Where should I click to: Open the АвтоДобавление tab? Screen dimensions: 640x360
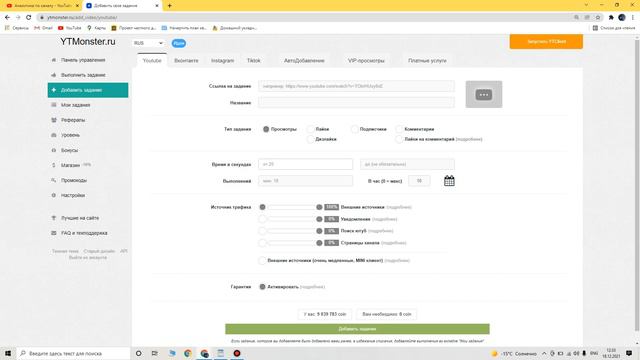click(304, 60)
